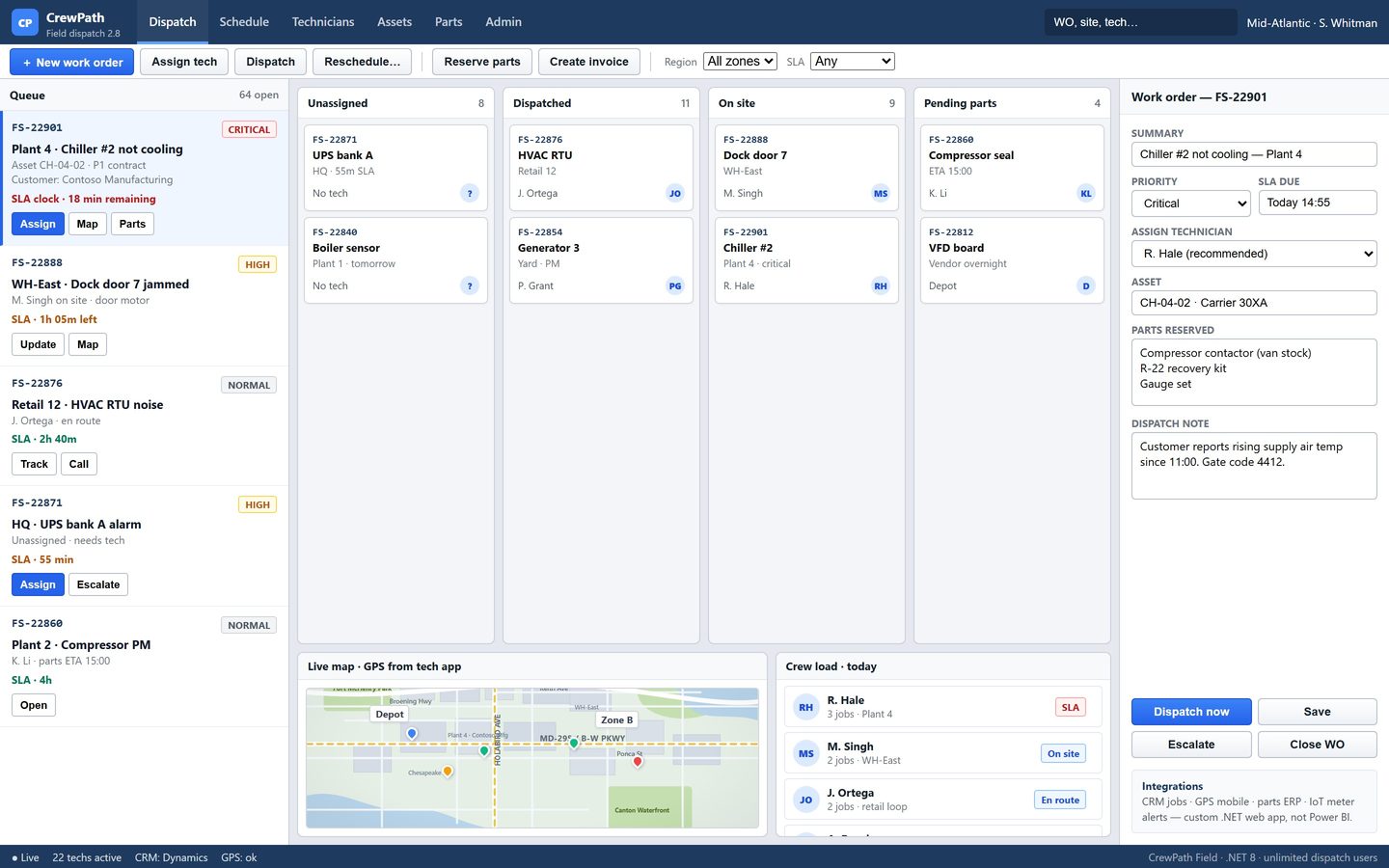Click the red map pin on live map
Screen dimensions: 1389x868
tap(638, 761)
